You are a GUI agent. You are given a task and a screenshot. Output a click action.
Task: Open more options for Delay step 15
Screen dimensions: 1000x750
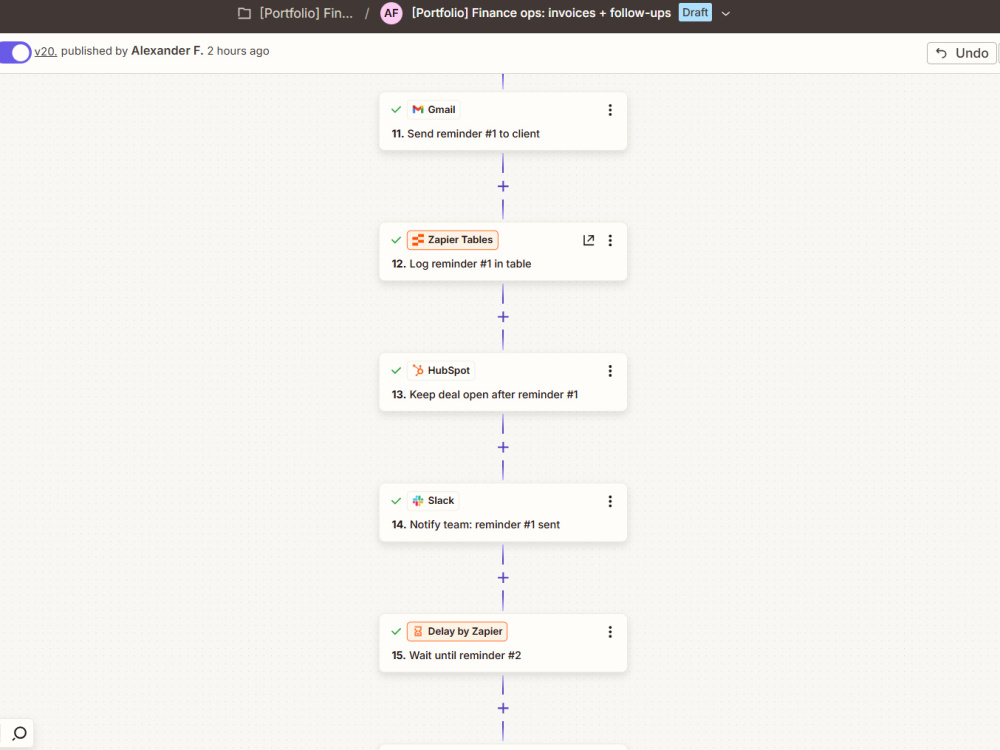[x=610, y=631]
